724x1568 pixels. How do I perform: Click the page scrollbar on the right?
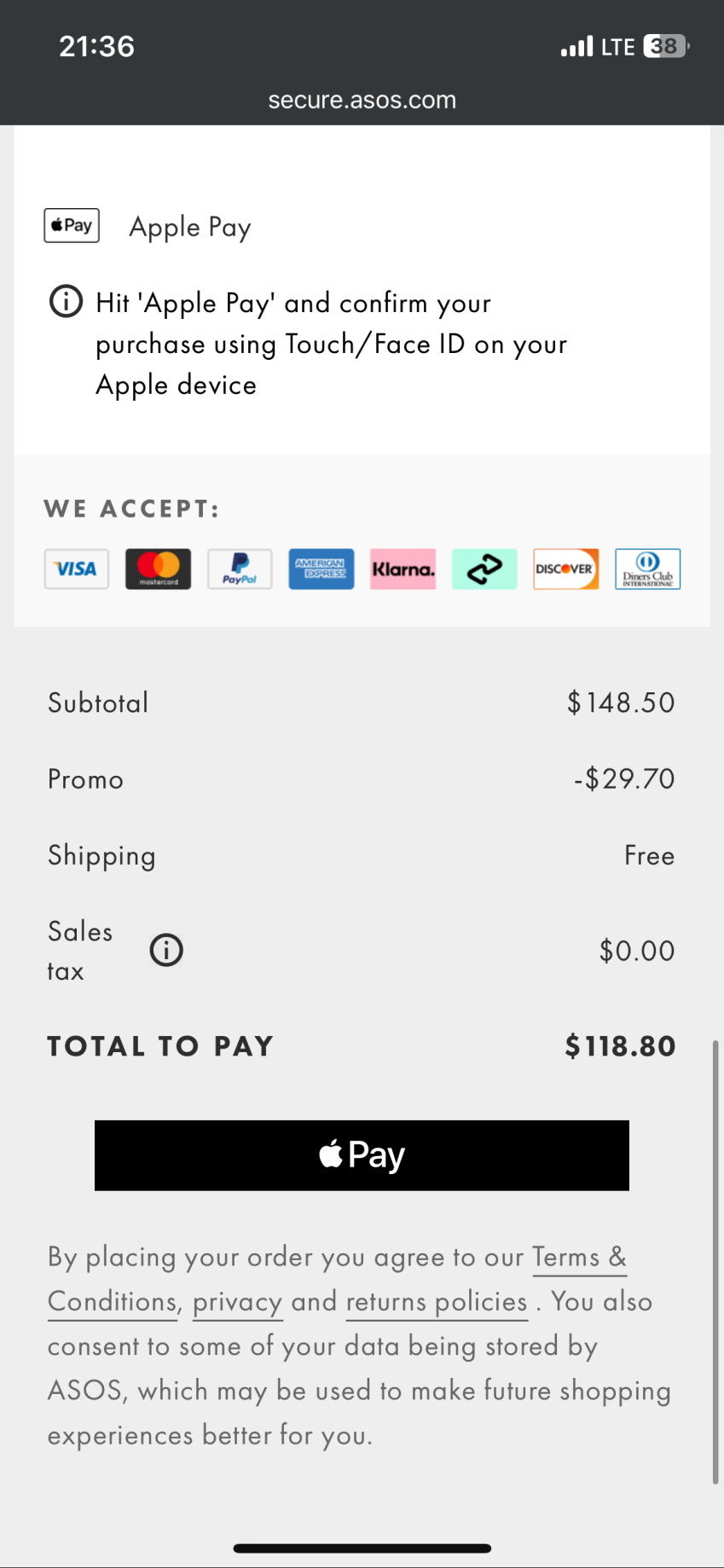tap(715, 1262)
